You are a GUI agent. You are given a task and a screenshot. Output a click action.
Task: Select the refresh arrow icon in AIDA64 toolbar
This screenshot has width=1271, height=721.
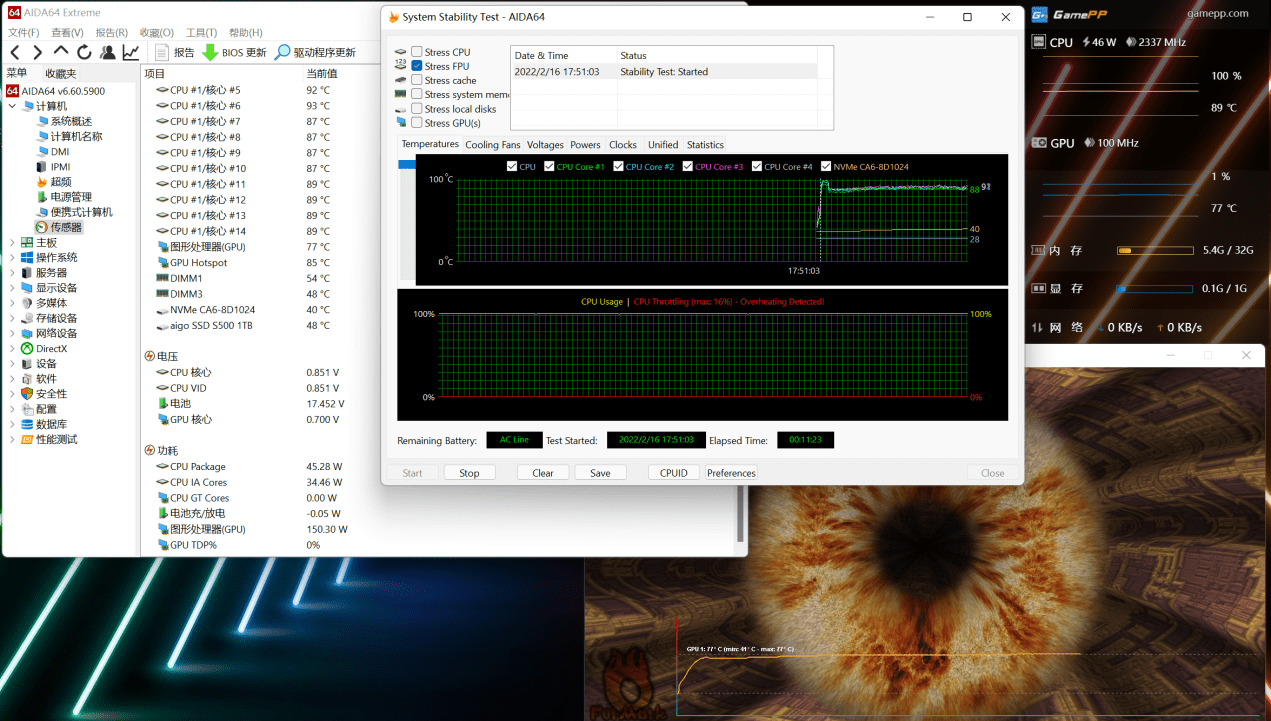point(84,52)
